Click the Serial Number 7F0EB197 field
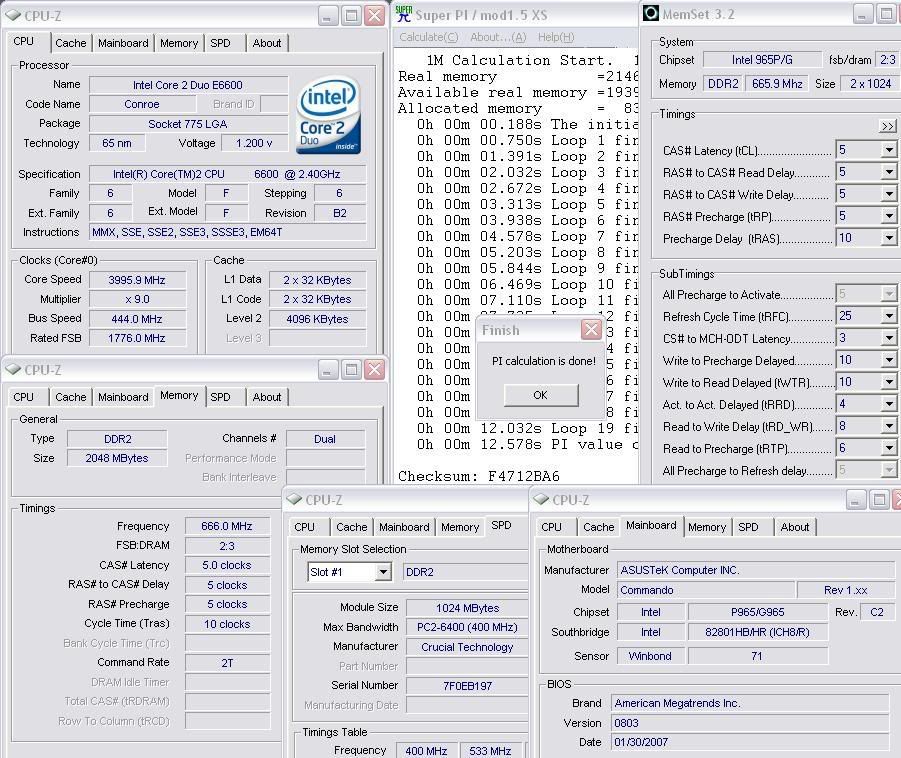 coord(467,686)
